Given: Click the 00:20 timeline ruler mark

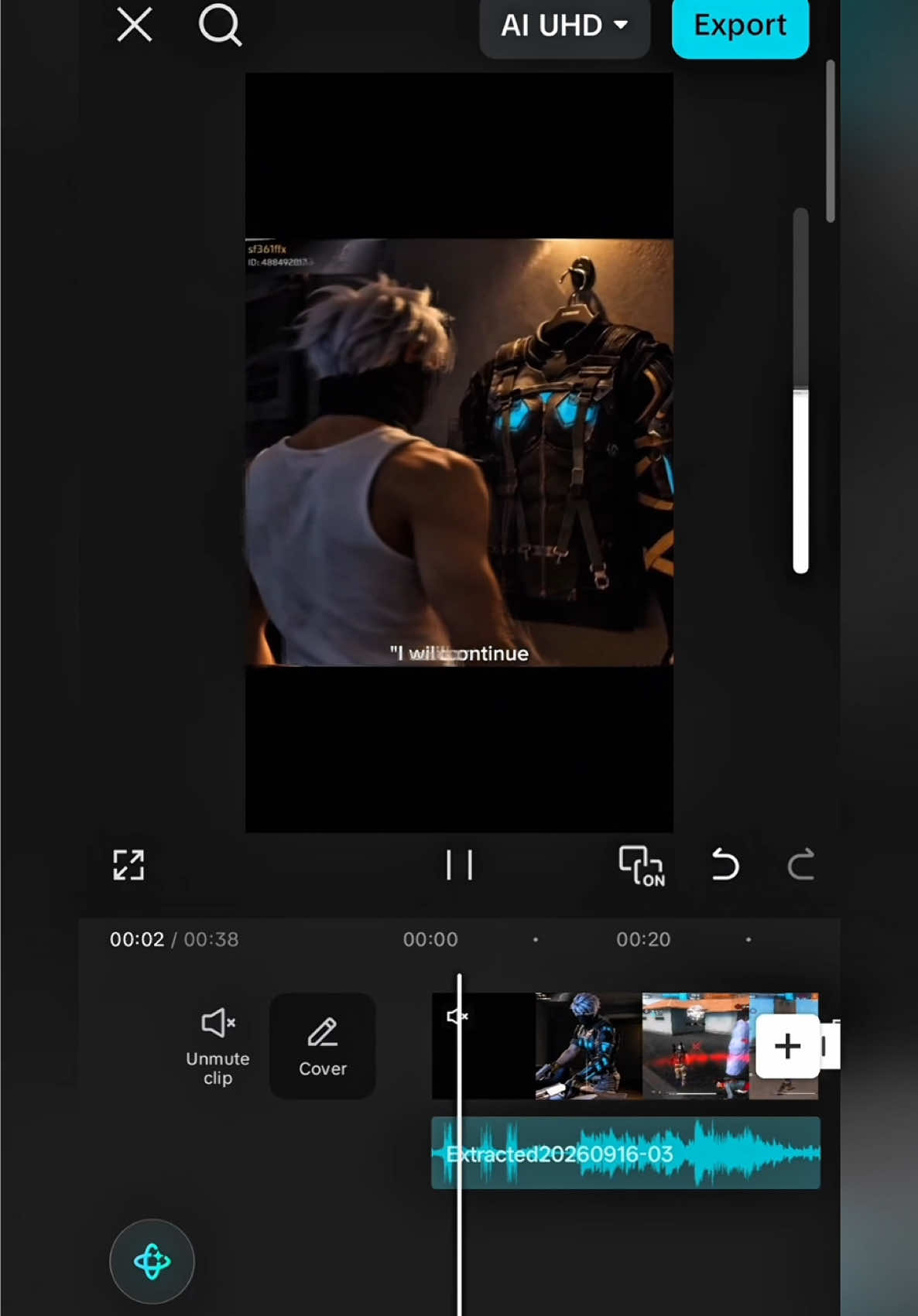Looking at the screenshot, I should 643,939.
